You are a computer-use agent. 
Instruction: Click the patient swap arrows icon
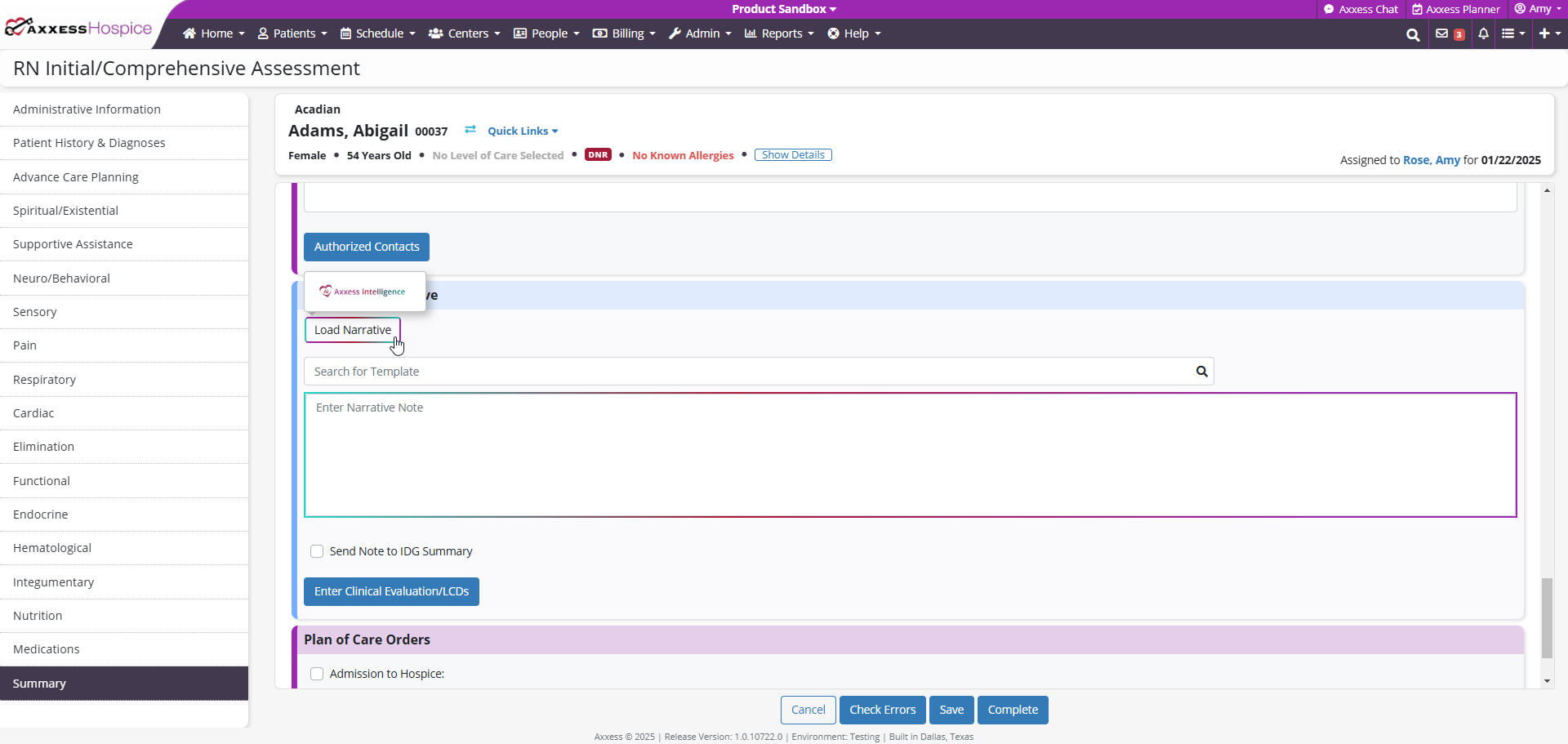[x=470, y=130]
